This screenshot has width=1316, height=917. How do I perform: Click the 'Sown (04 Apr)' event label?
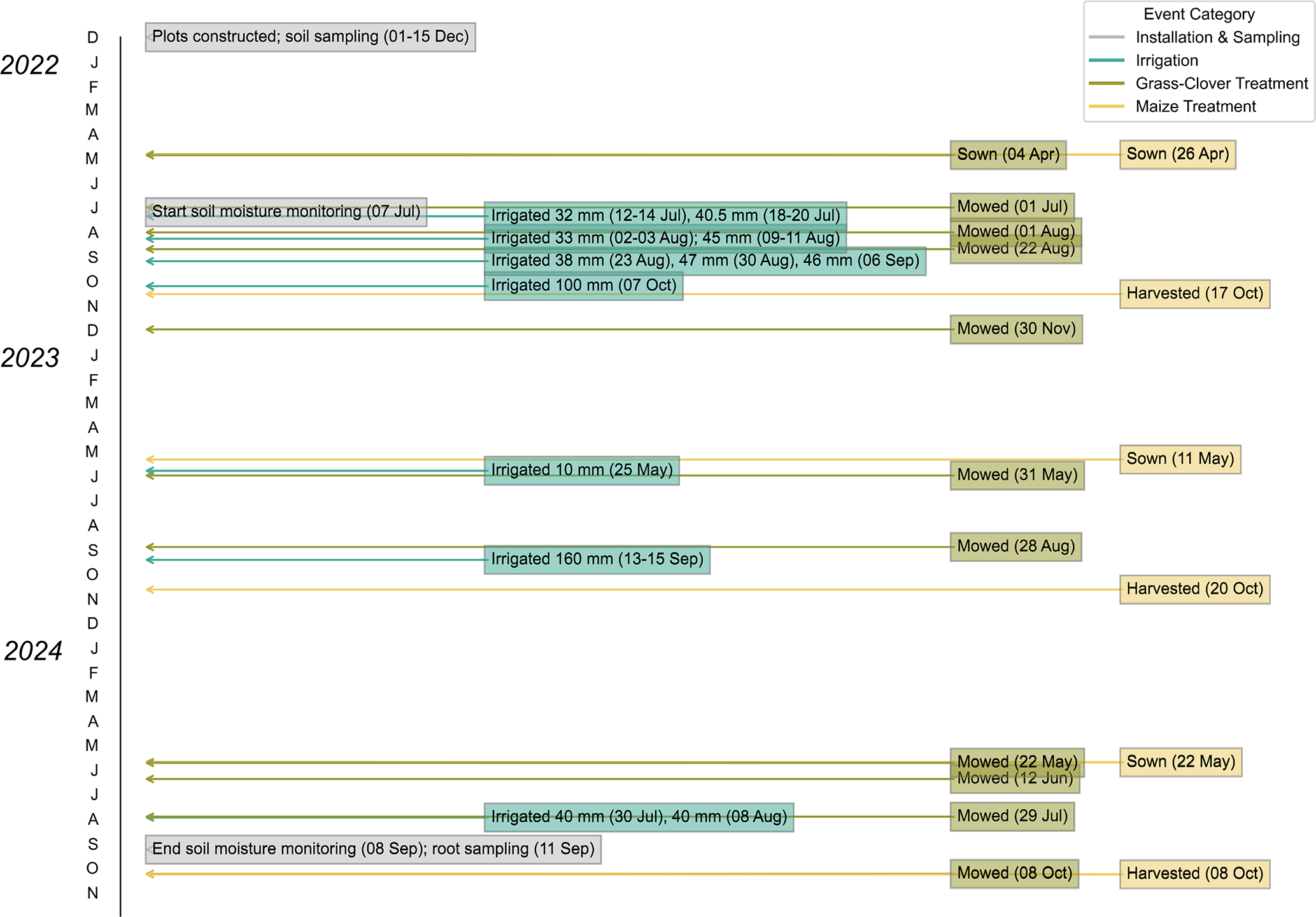pos(1007,155)
